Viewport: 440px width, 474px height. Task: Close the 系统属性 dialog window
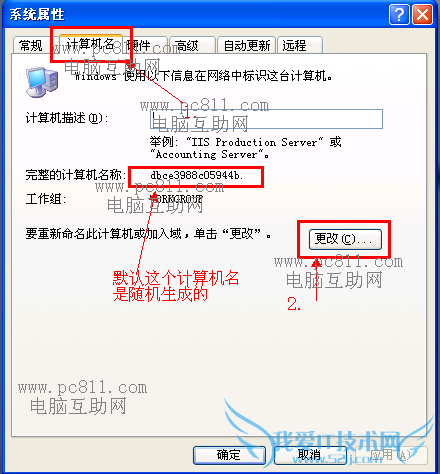(x=423, y=15)
